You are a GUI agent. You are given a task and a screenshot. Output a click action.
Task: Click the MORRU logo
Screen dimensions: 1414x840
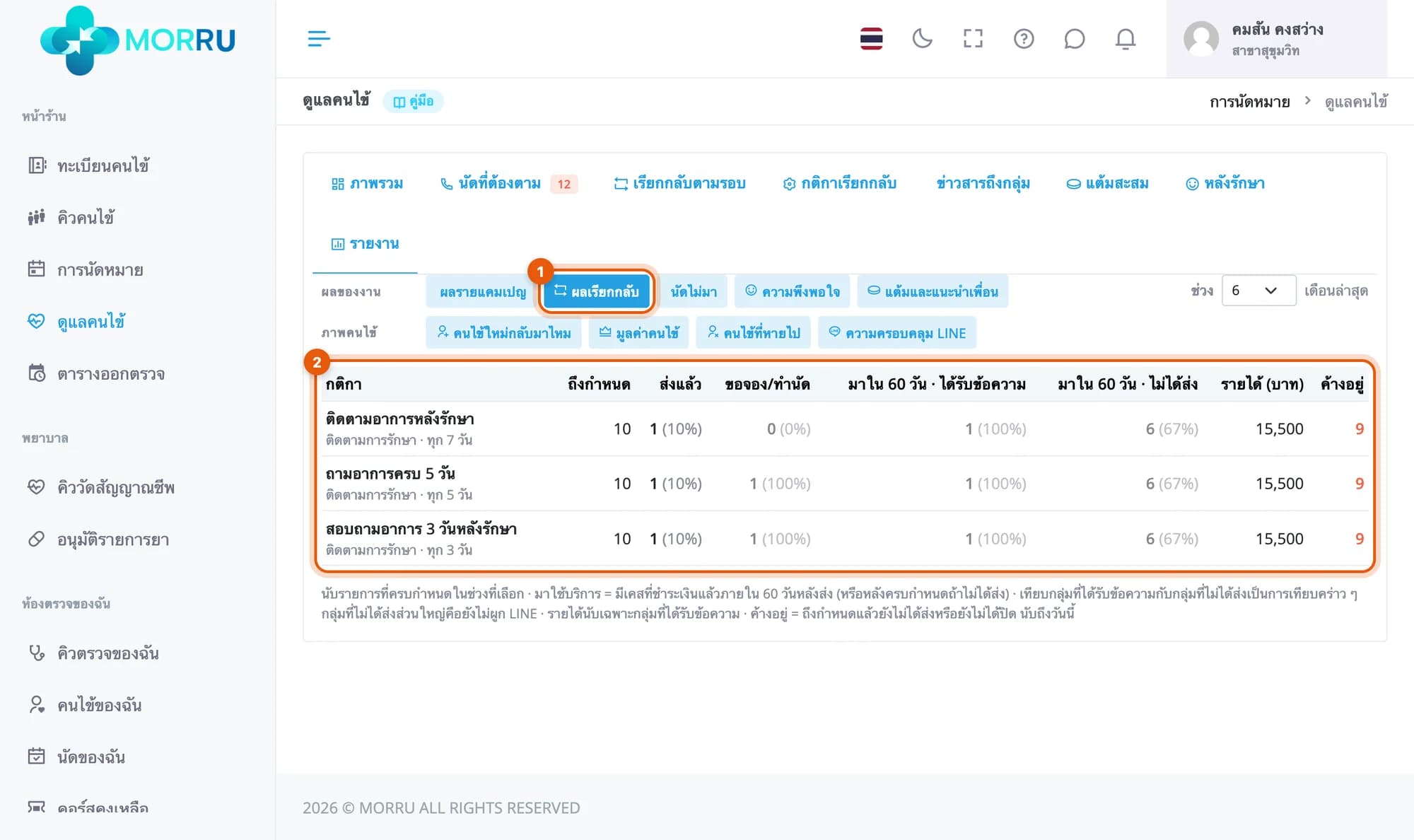(x=138, y=40)
